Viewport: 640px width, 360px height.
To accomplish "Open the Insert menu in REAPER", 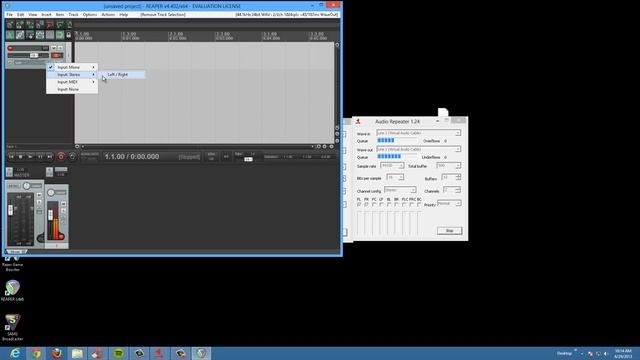I will point(46,15).
